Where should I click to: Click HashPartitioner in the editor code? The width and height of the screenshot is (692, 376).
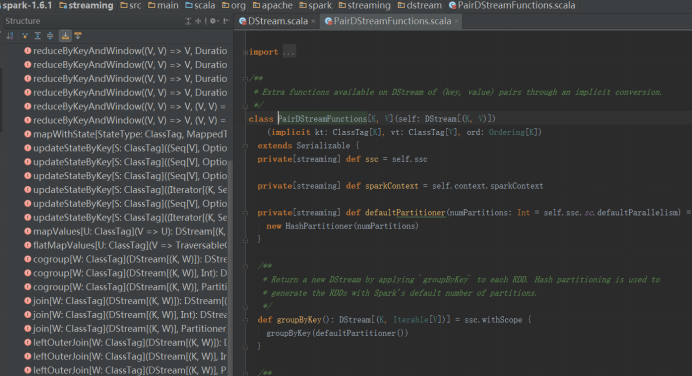point(320,226)
